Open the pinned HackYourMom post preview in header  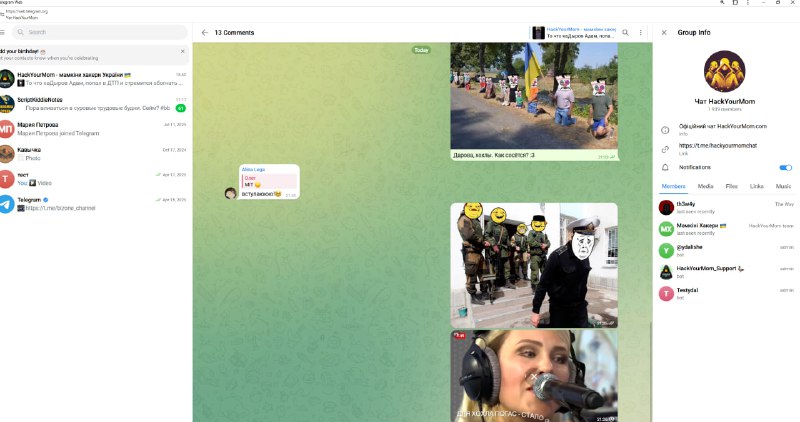[x=573, y=33]
